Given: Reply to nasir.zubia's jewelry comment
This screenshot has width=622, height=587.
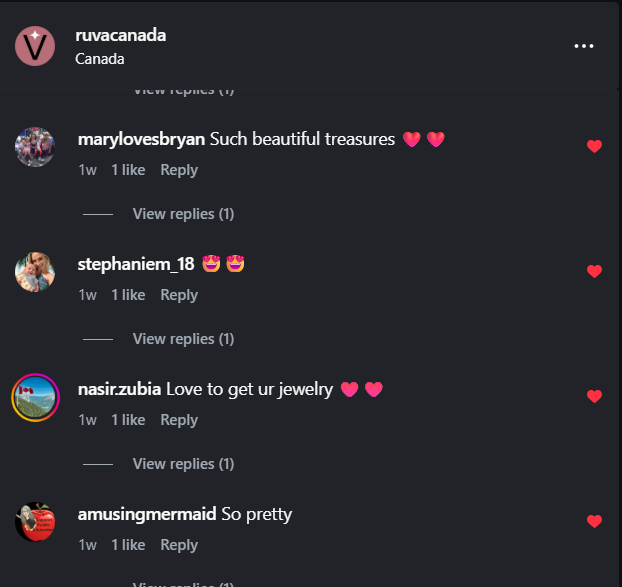Looking at the screenshot, I should pyautogui.click(x=179, y=420).
